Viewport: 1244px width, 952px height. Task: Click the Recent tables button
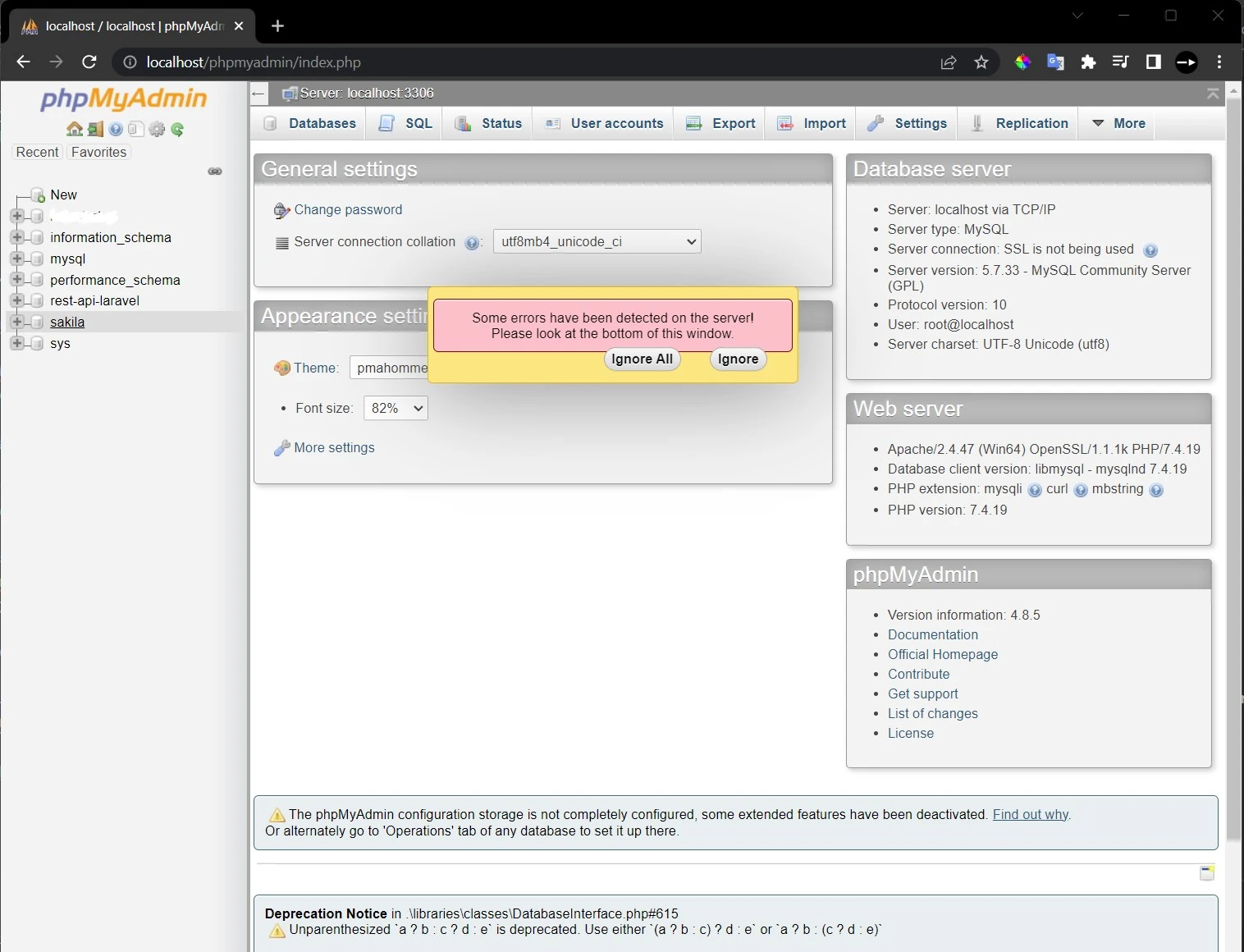(x=37, y=152)
